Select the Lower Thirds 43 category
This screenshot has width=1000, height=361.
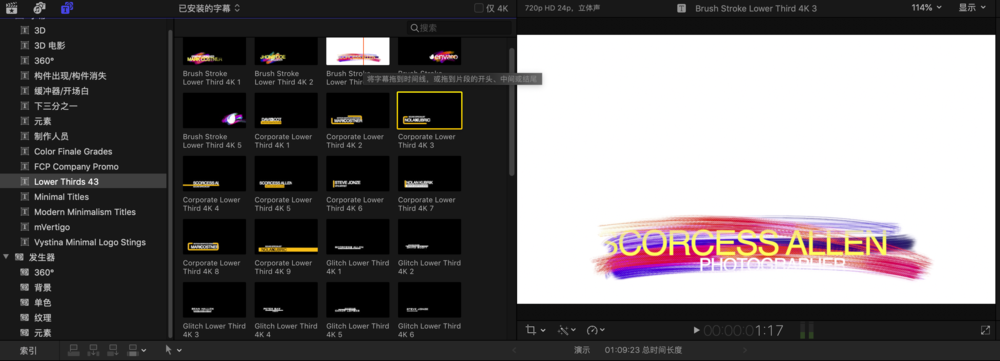click(84, 182)
